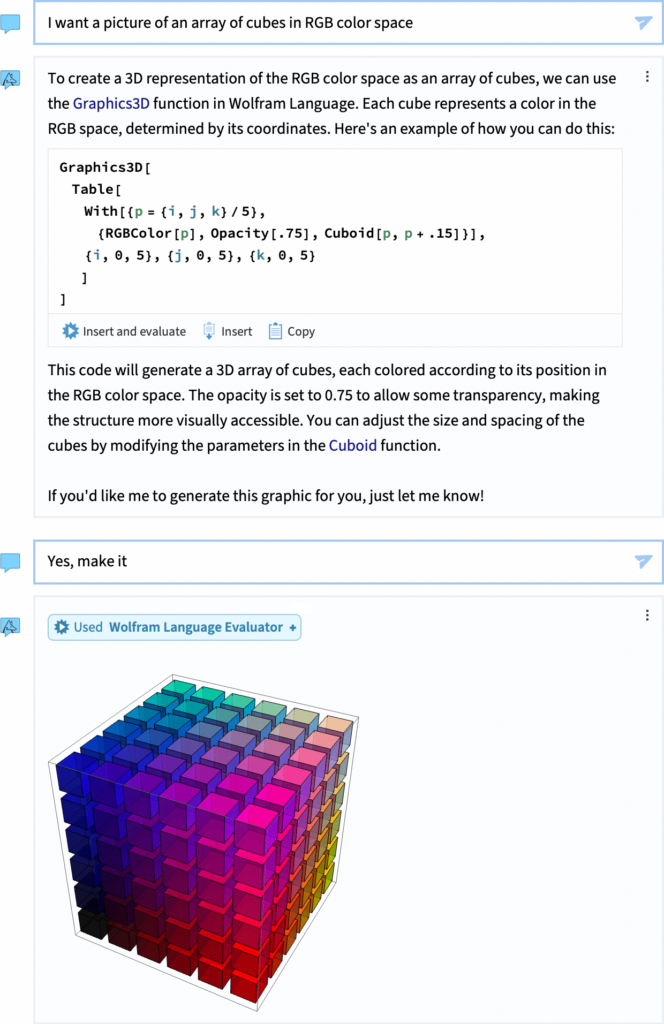Copy the Graphics3D code snippet

tap(291, 331)
